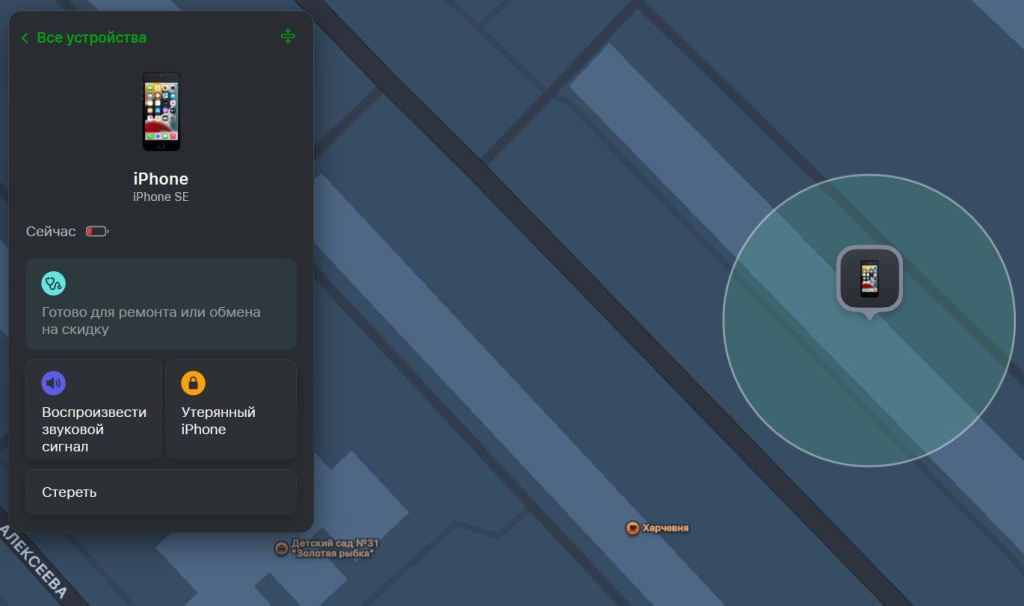Click the iPhone device name heading
The width and height of the screenshot is (1024, 606).
(161, 179)
